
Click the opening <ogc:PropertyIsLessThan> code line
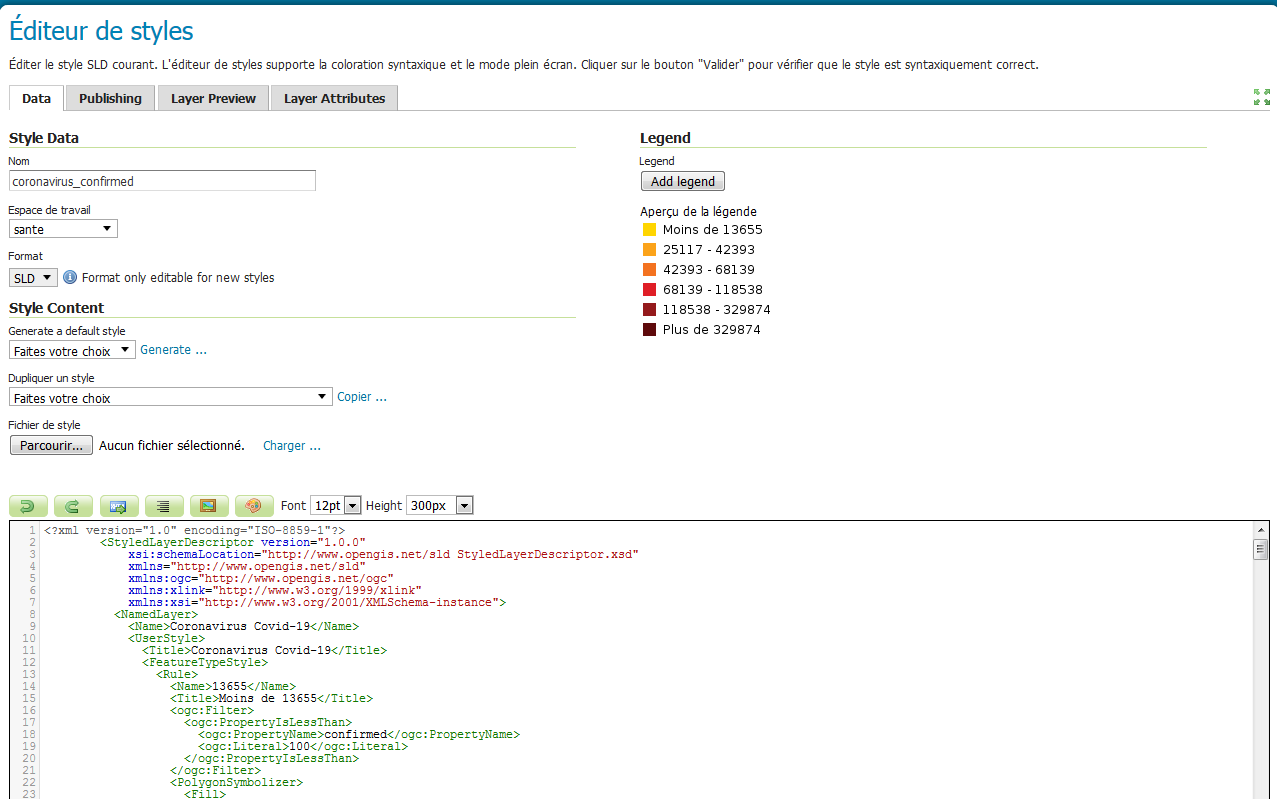pyautogui.click(x=268, y=722)
